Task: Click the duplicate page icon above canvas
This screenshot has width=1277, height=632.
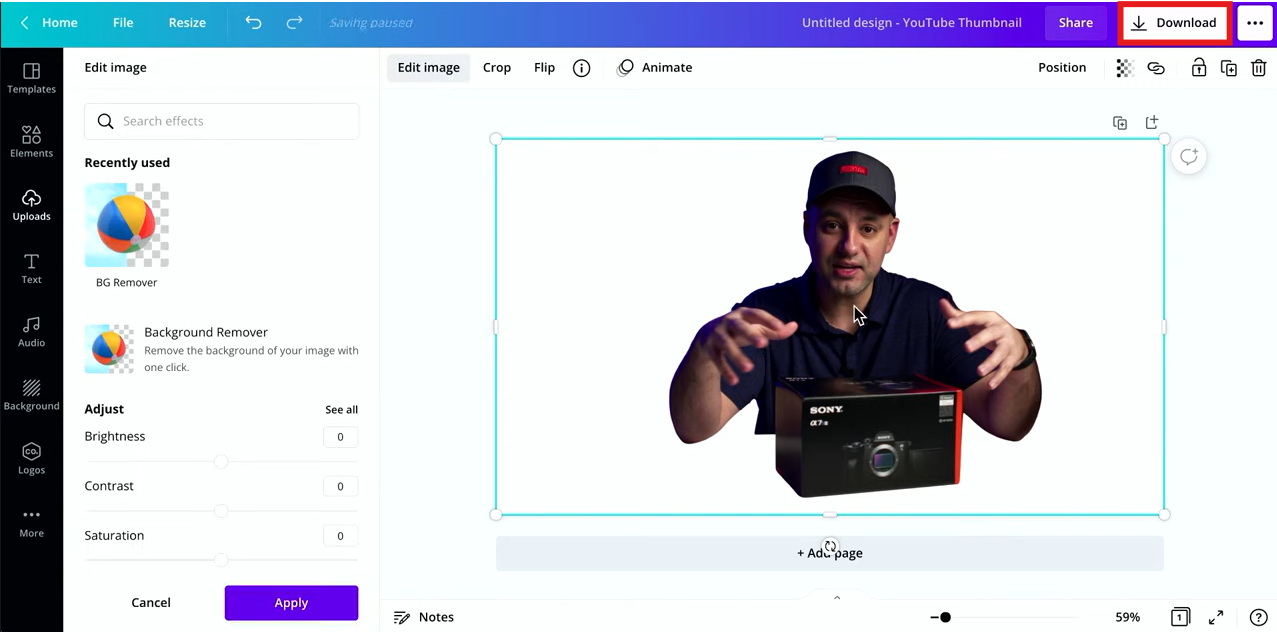Action: click(x=1120, y=122)
